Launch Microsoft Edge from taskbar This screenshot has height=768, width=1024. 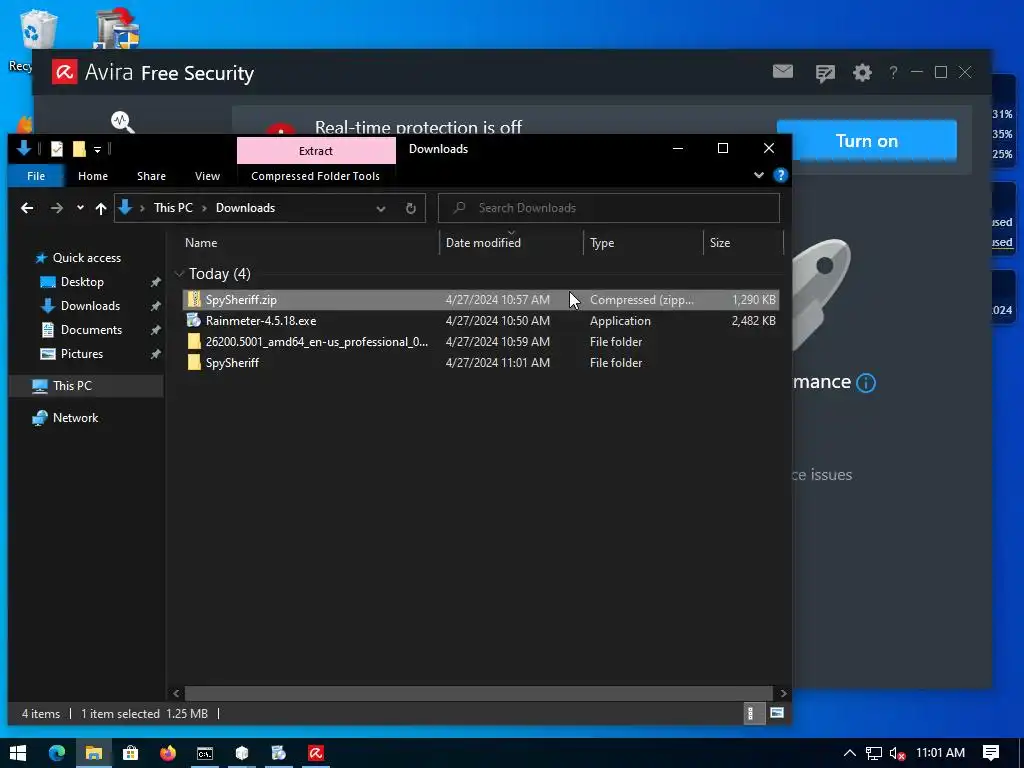[x=57, y=753]
